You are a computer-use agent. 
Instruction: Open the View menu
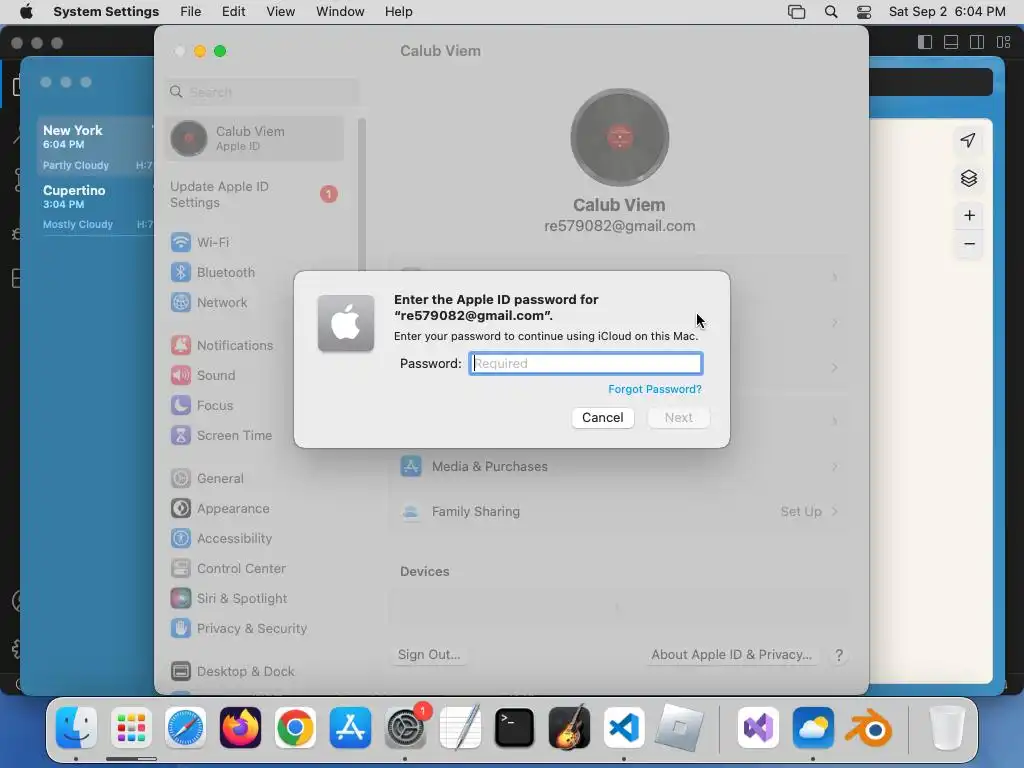(x=280, y=12)
